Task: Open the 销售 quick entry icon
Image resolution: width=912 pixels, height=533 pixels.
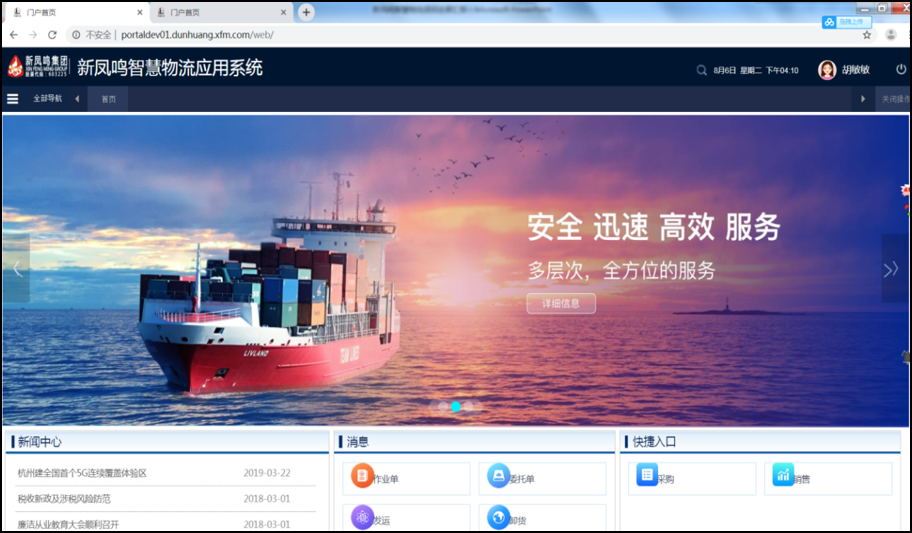Action: [783, 476]
